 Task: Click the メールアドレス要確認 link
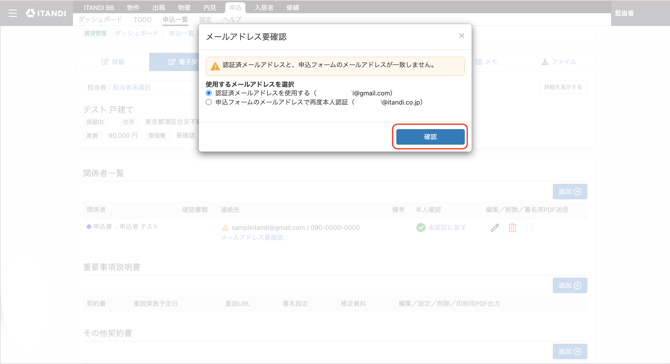pyautogui.click(x=252, y=238)
